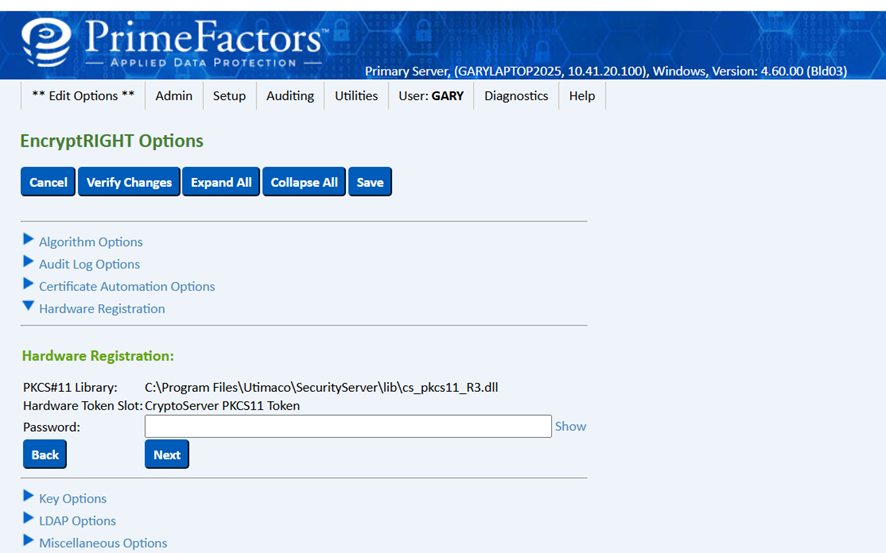Screen dimensions: 886x553
Task: Open the Admin menu
Action: (174, 96)
